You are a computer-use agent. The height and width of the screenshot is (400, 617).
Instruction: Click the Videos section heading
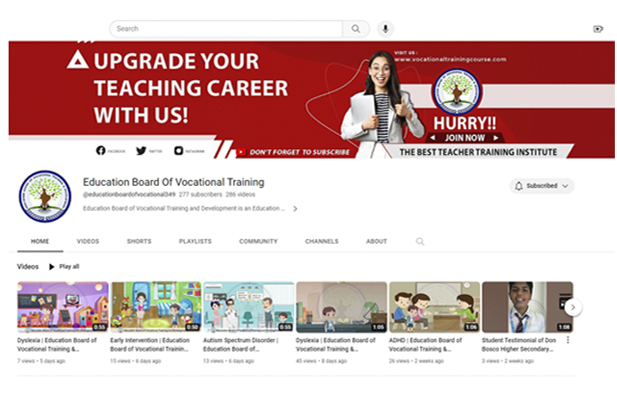[x=28, y=267]
